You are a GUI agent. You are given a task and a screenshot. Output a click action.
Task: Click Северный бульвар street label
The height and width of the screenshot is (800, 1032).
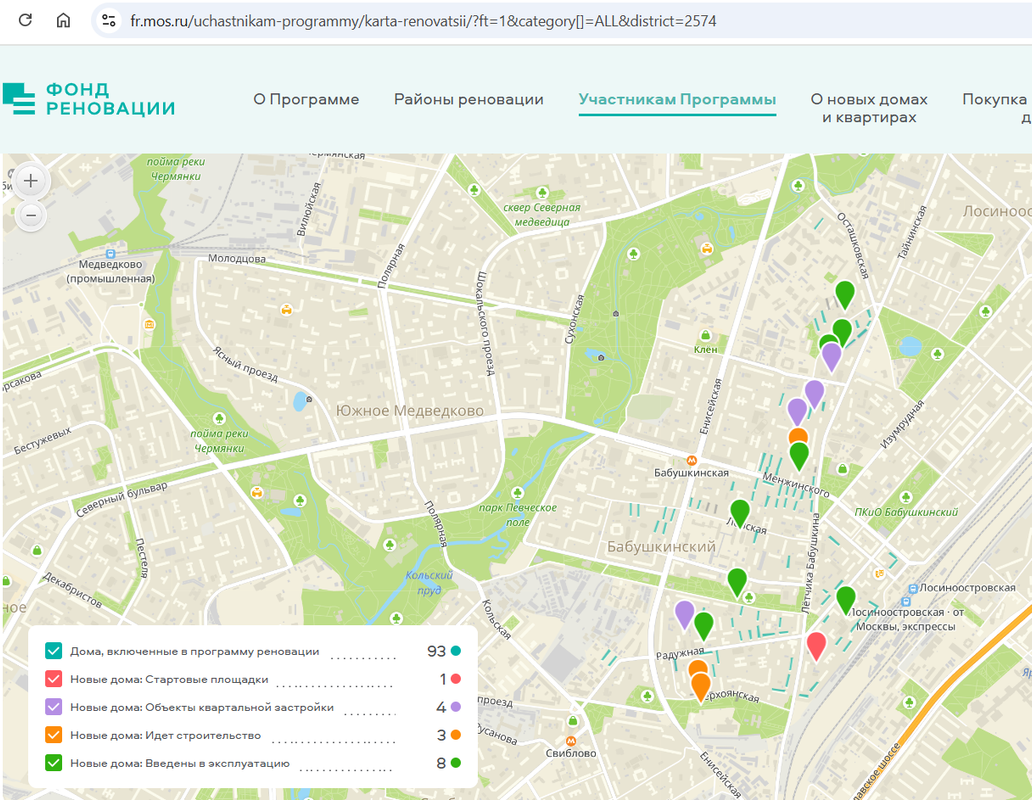[x=122, y=500]
